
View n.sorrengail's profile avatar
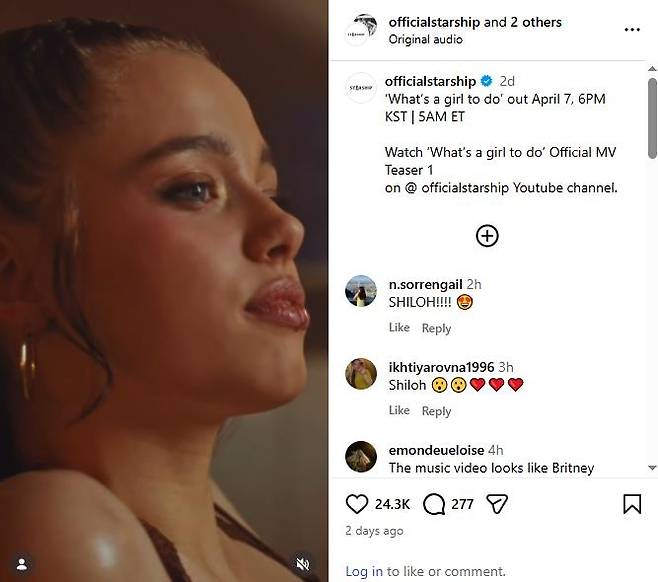pos(361,291)
